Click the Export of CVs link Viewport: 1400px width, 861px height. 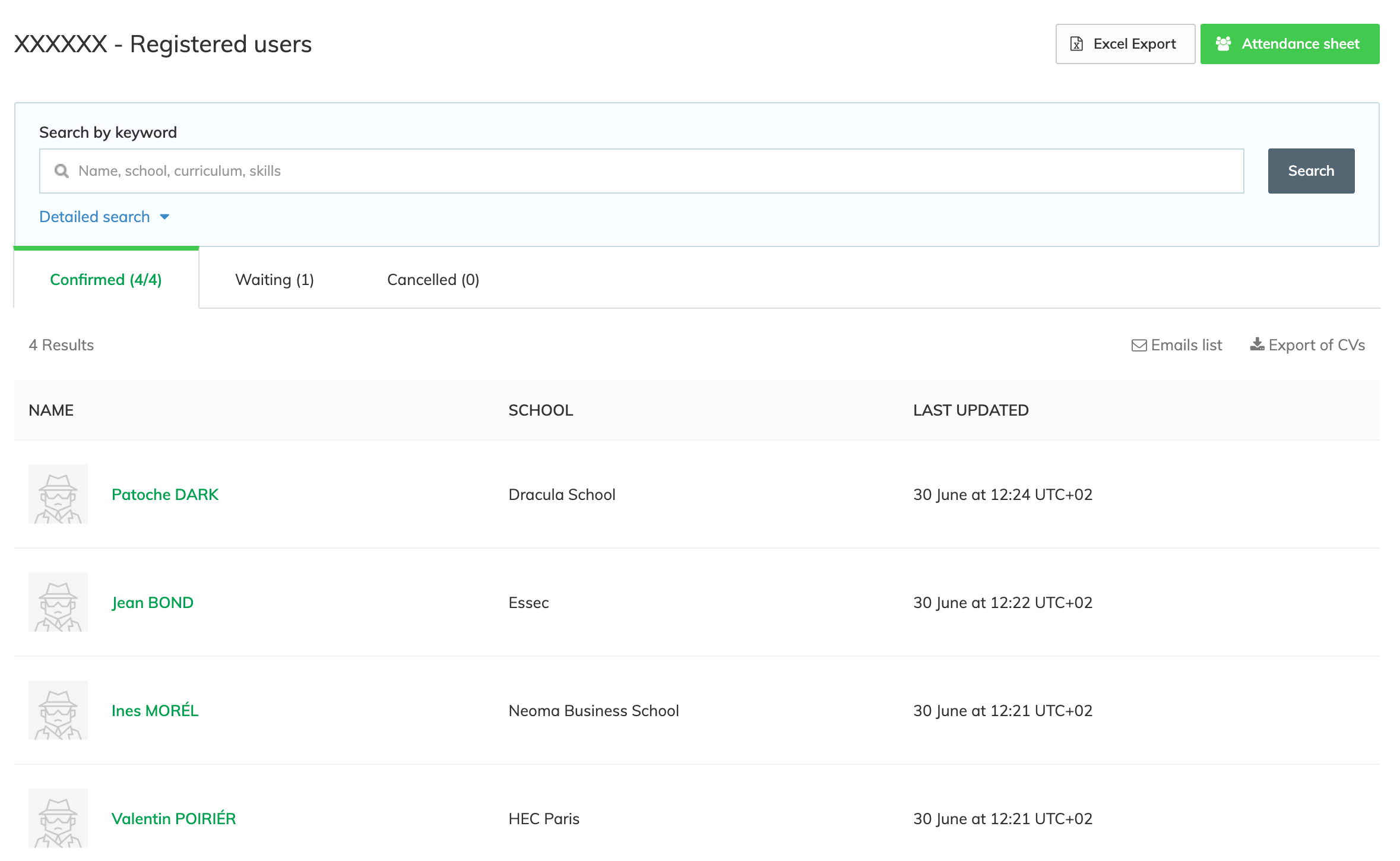(x=1316, y=345)
